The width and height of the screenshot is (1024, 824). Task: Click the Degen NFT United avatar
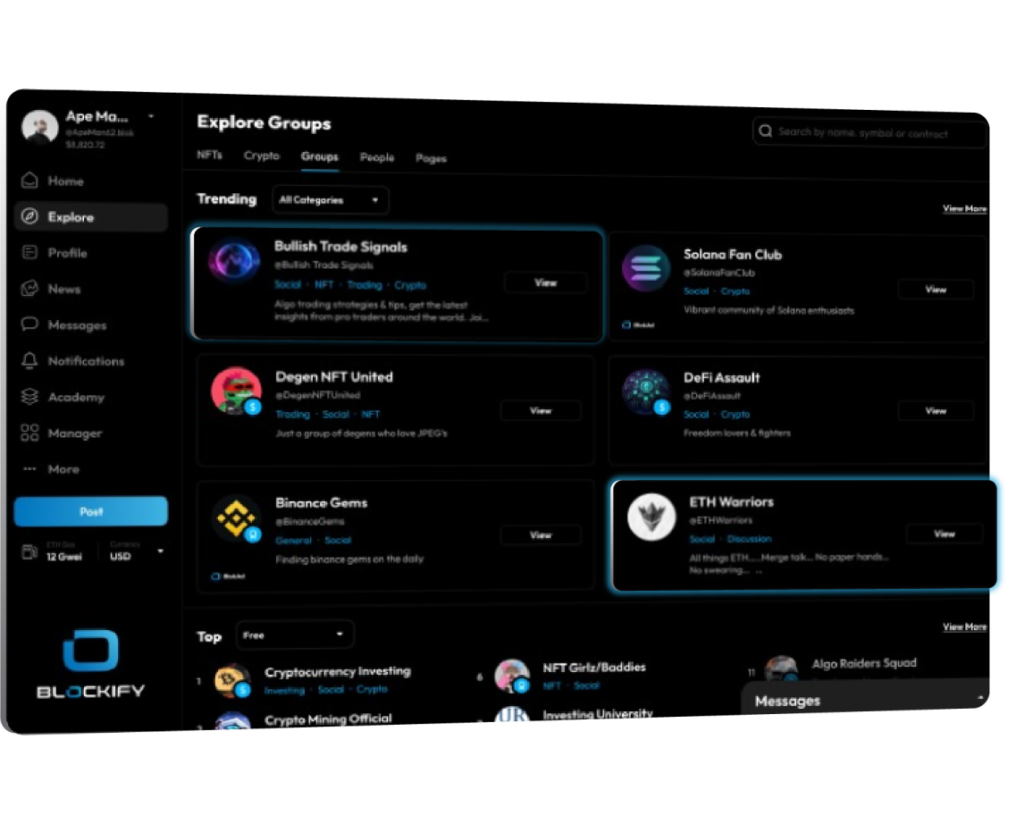click(237, 392)
